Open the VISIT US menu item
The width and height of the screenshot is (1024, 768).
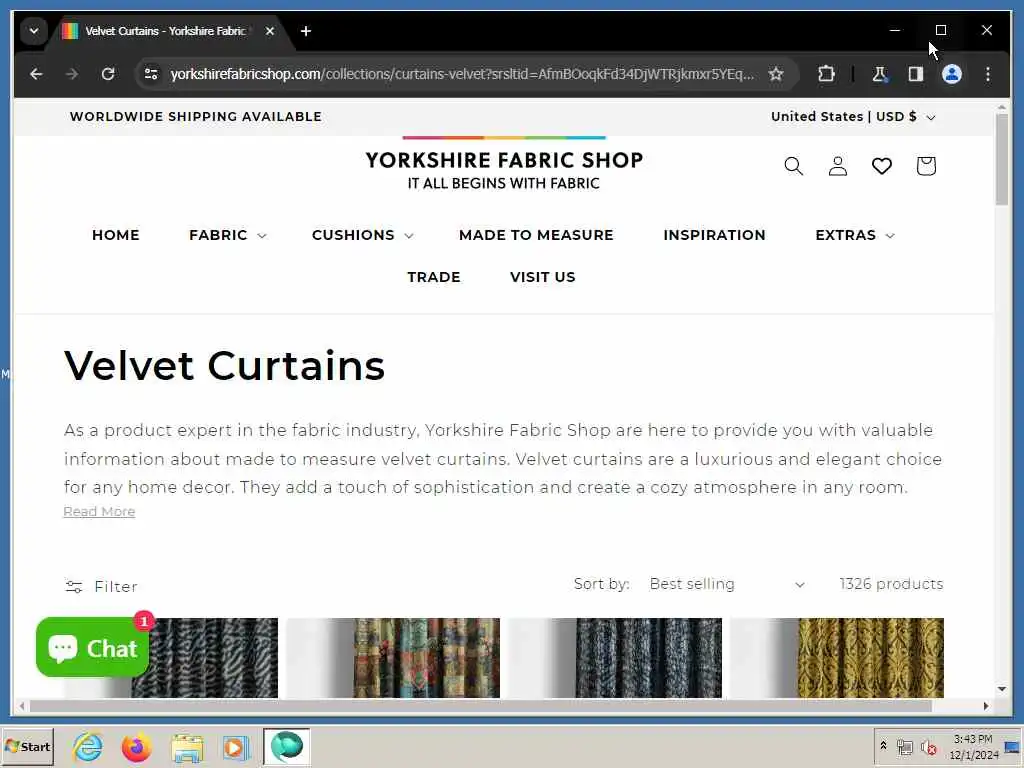point(543,277)
